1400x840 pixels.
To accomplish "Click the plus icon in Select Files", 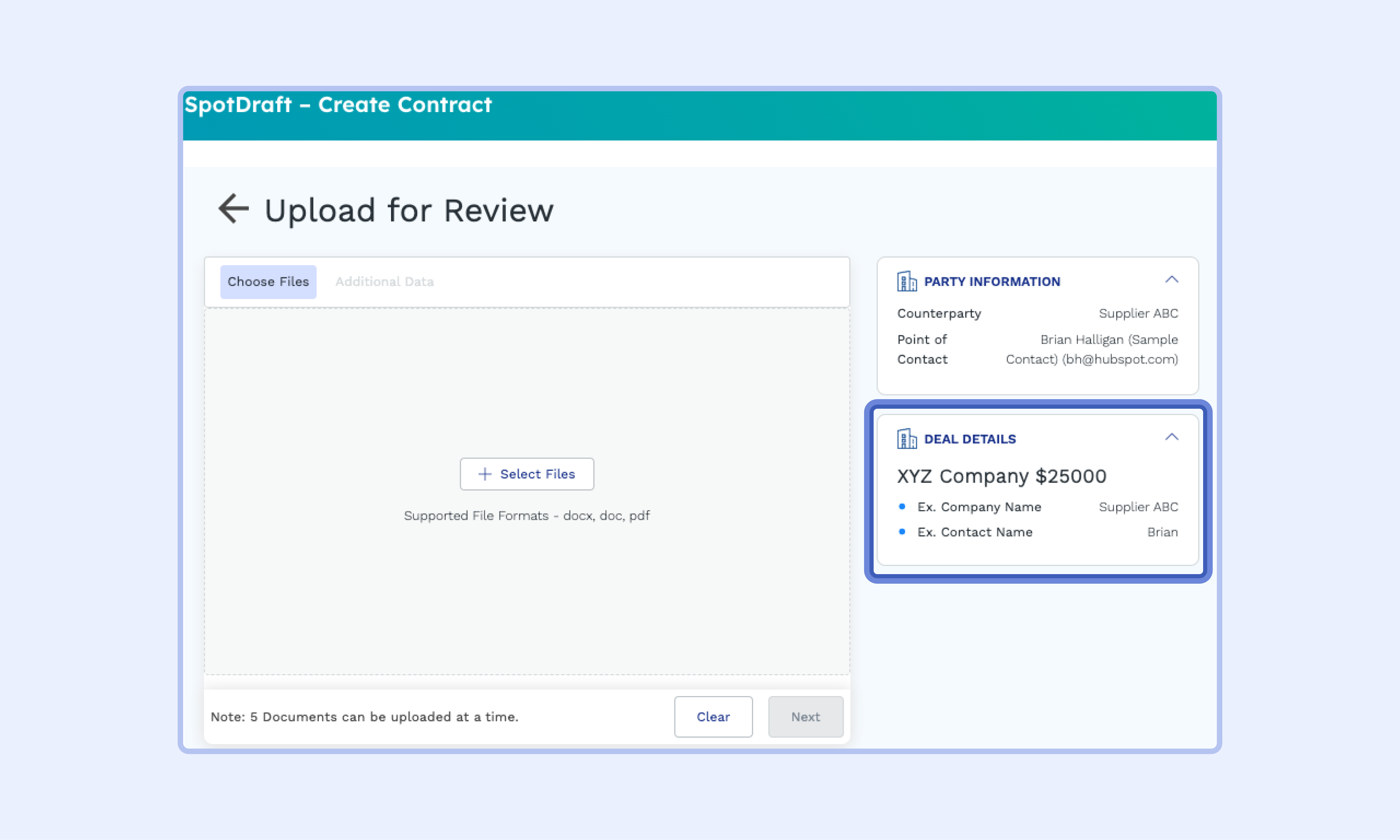I will coord(485,474).
